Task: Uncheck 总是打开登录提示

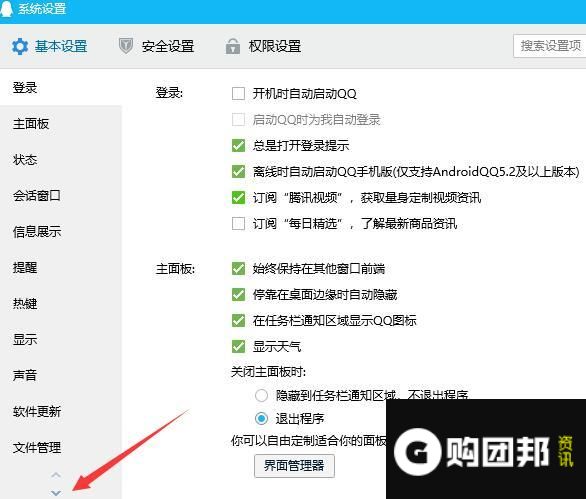Action: pyautogui.click(x=238, y=145)
